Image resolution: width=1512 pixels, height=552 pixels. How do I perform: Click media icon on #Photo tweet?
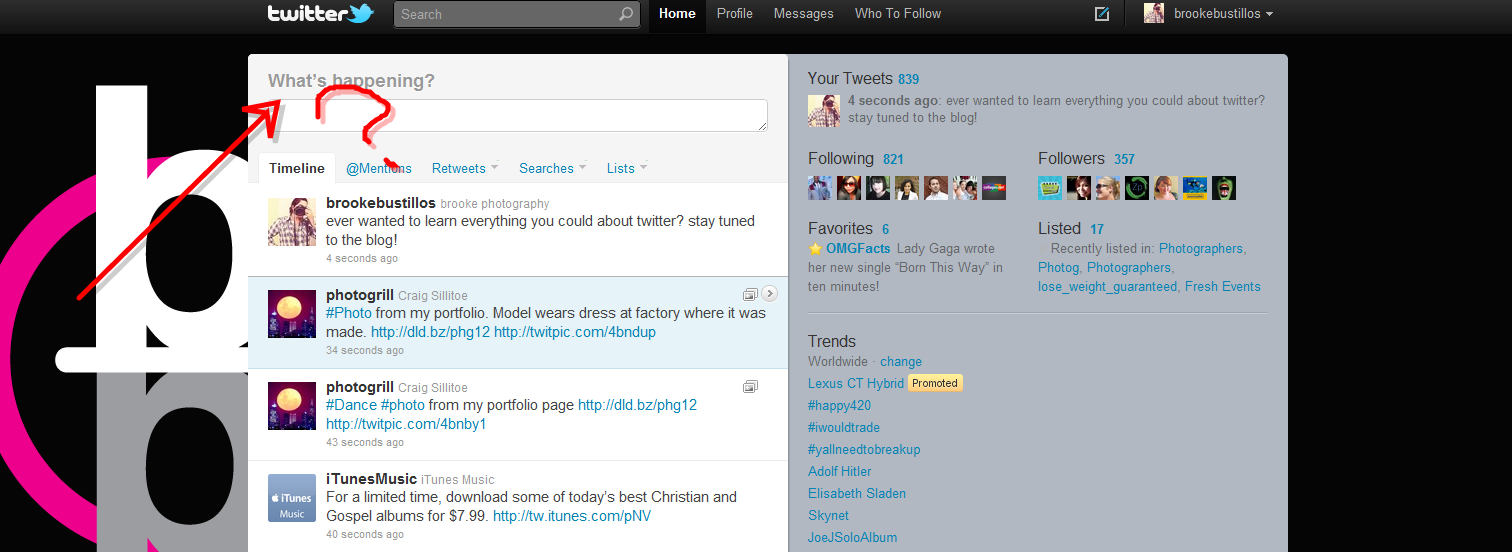tap(750, 294)
